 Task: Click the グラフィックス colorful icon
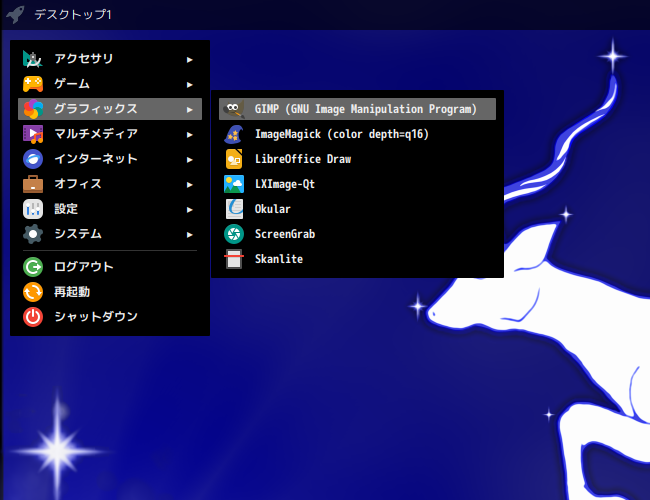33,109
